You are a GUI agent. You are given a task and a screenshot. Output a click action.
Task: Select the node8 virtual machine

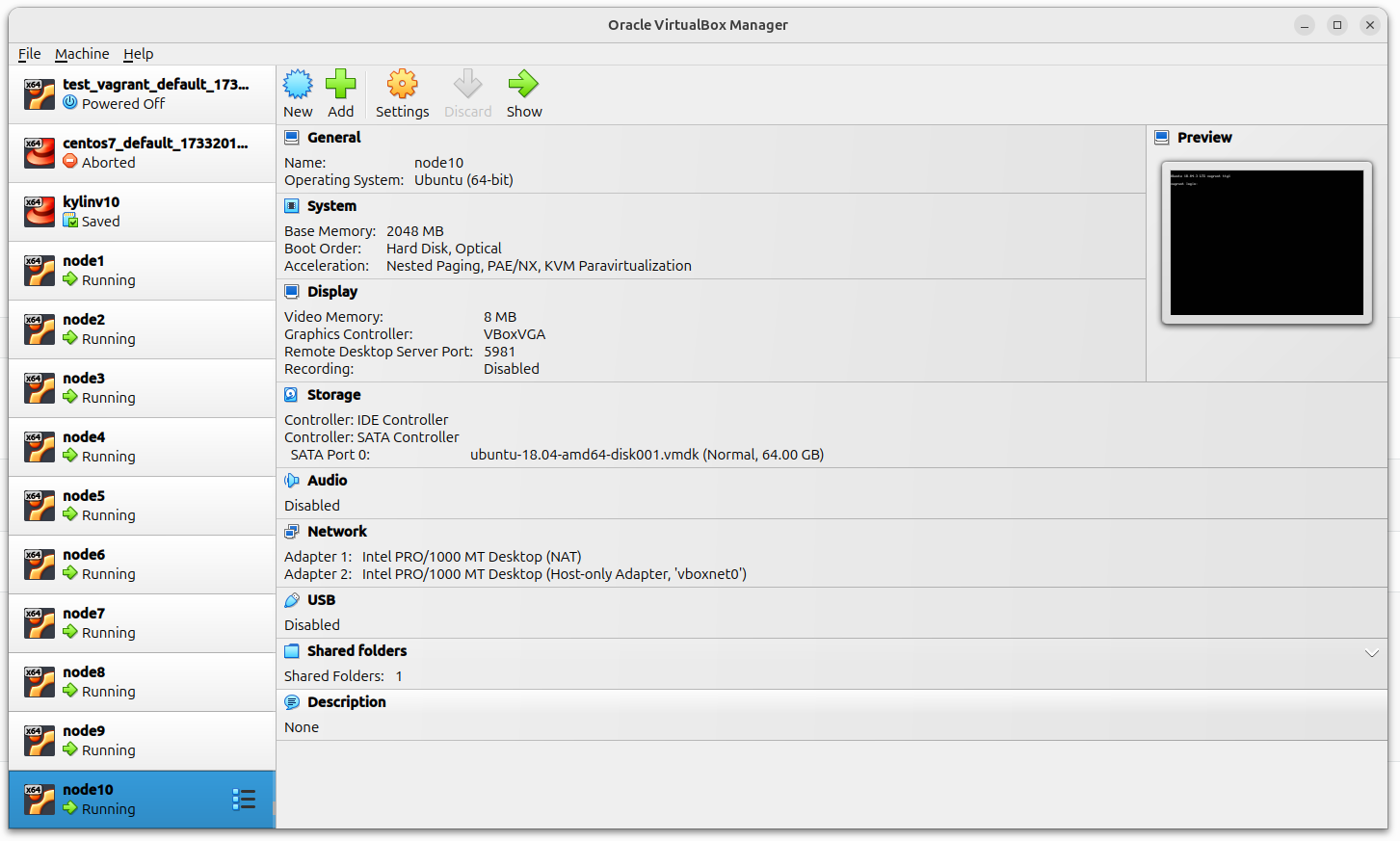tap(142, 682)
